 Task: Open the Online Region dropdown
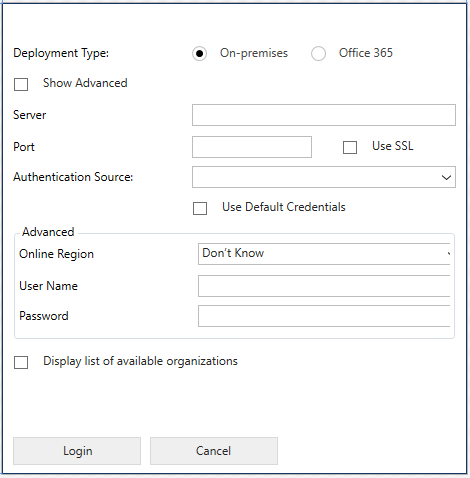tap(324, 254)
